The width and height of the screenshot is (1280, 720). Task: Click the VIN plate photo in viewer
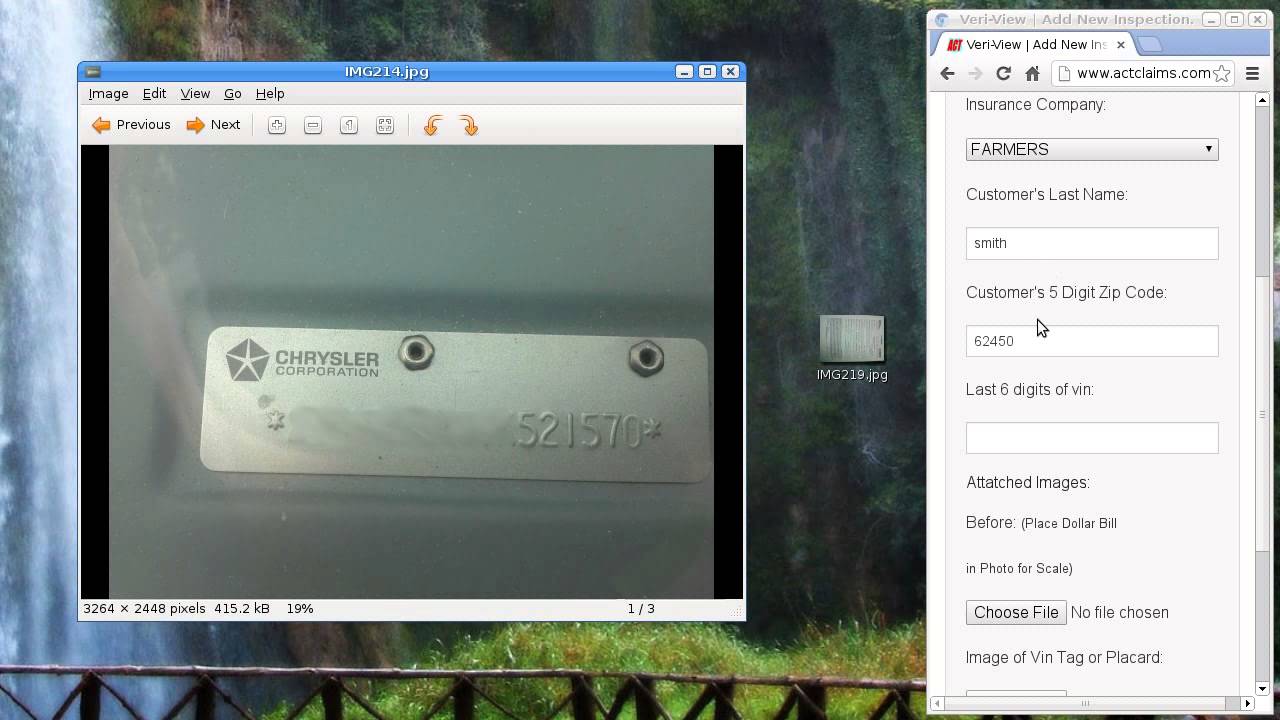click(411, 372)
